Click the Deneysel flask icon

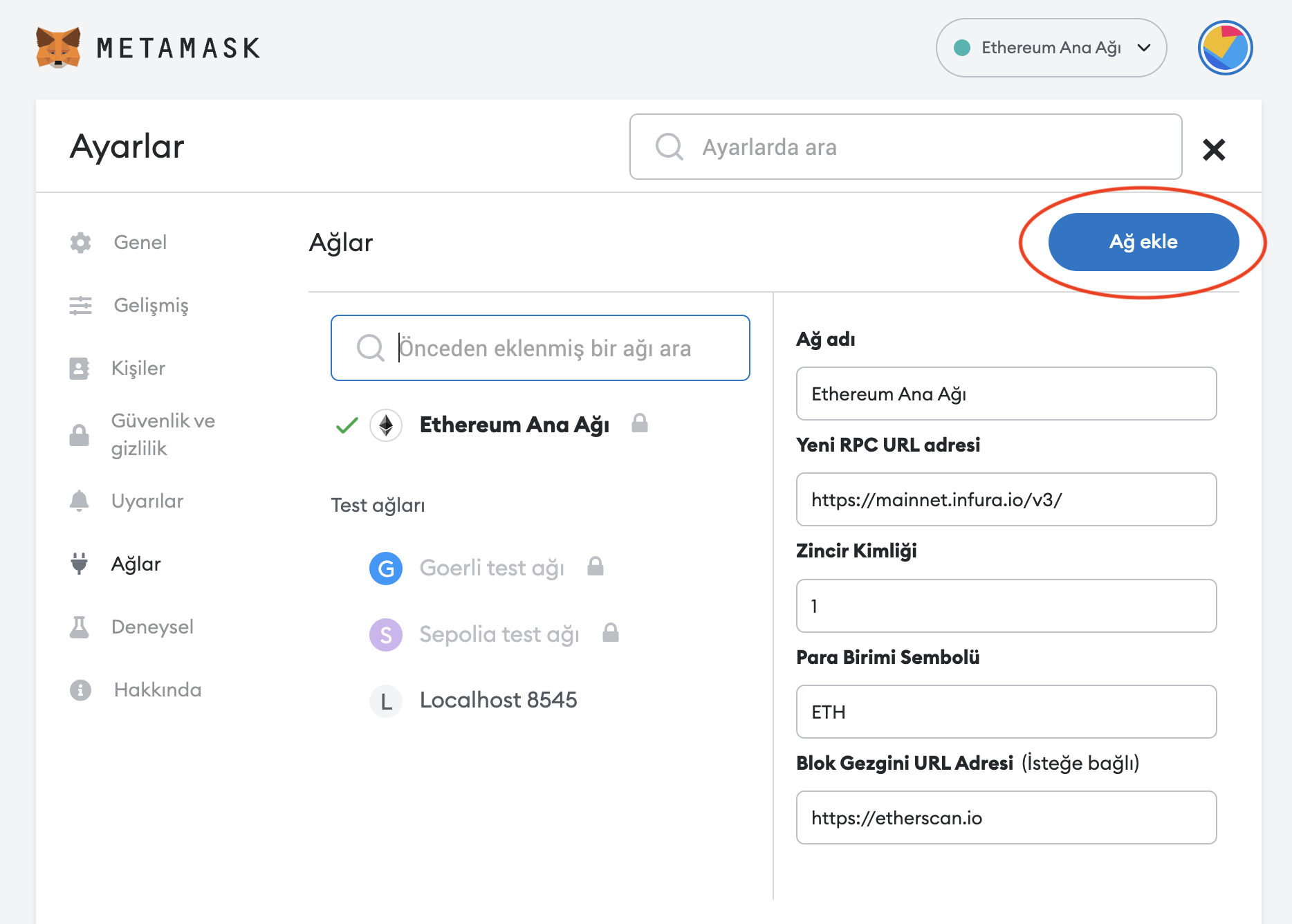point(80,627)
